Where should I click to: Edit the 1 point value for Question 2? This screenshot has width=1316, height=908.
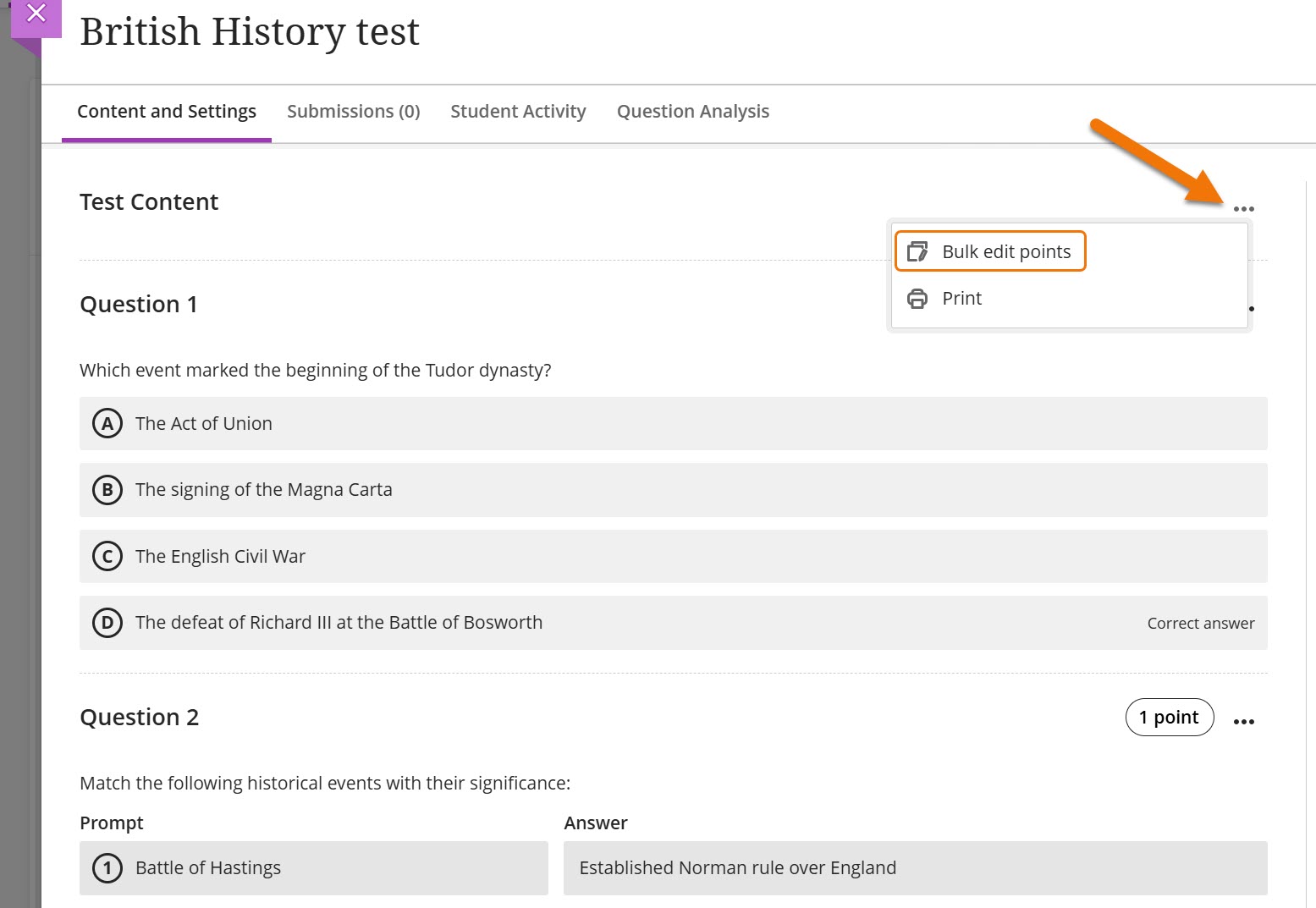[x=1169, y=718]
